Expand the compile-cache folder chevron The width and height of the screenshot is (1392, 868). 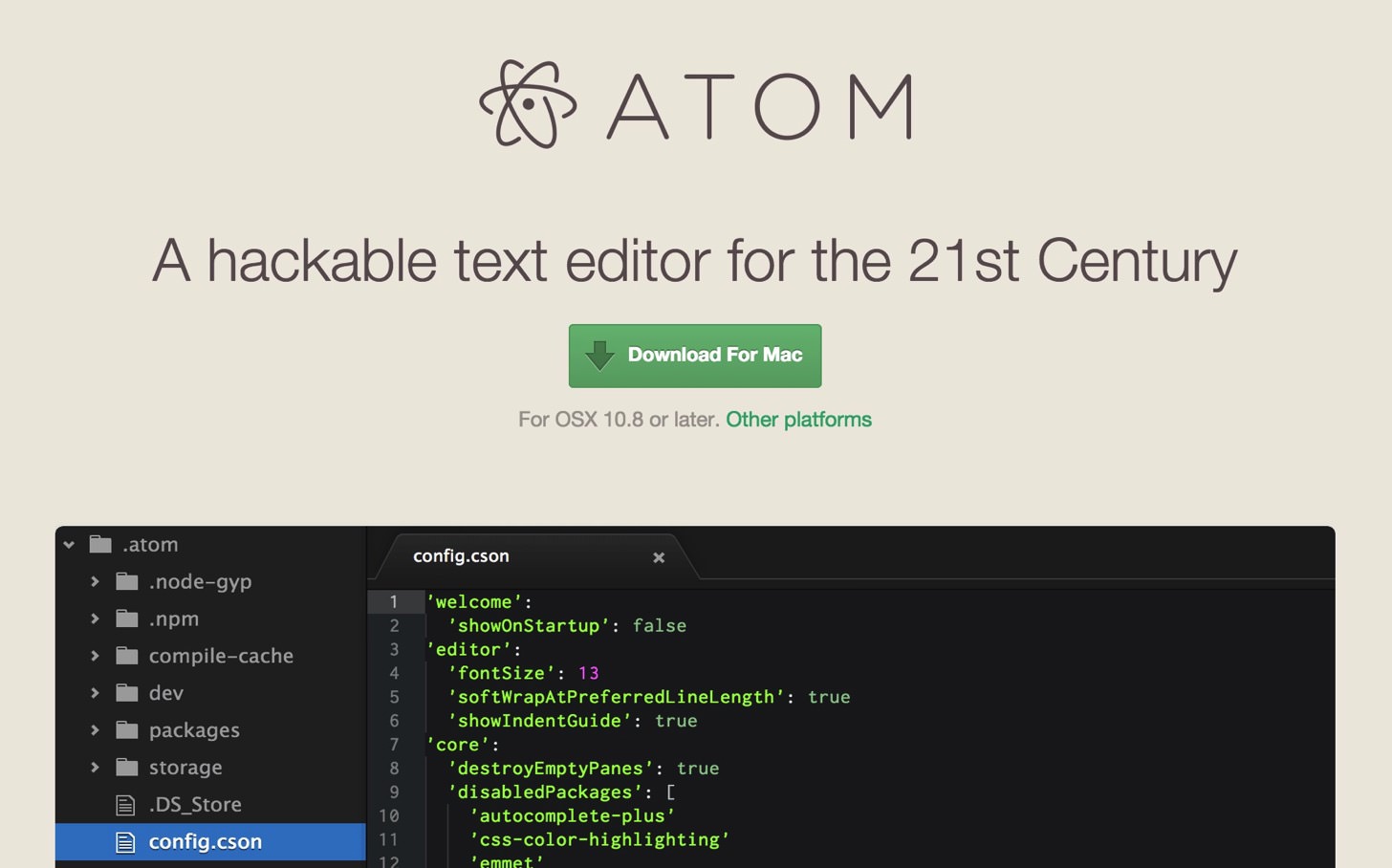point(95,656)
